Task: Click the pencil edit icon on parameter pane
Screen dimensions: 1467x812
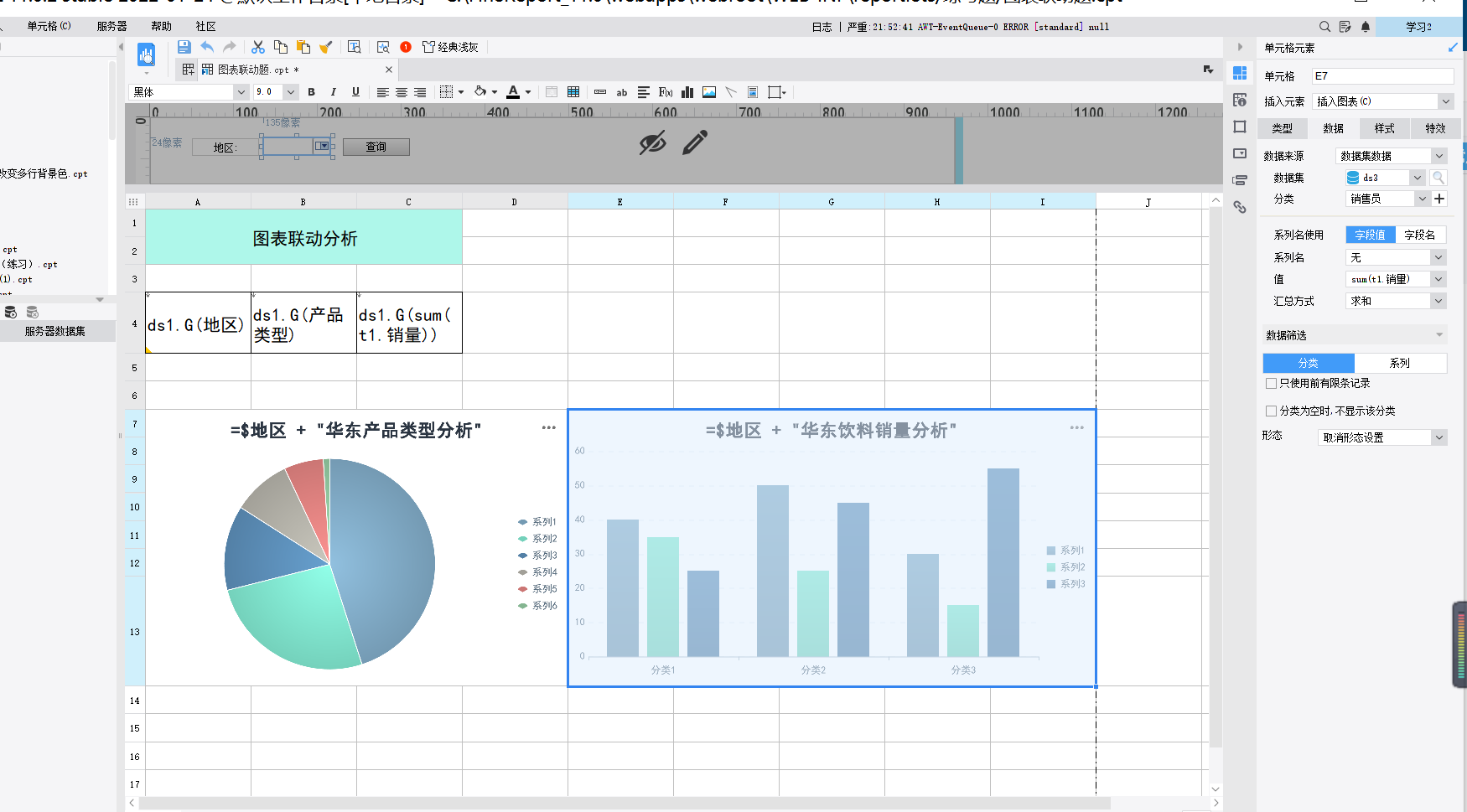Action: [x=695, y=142]
